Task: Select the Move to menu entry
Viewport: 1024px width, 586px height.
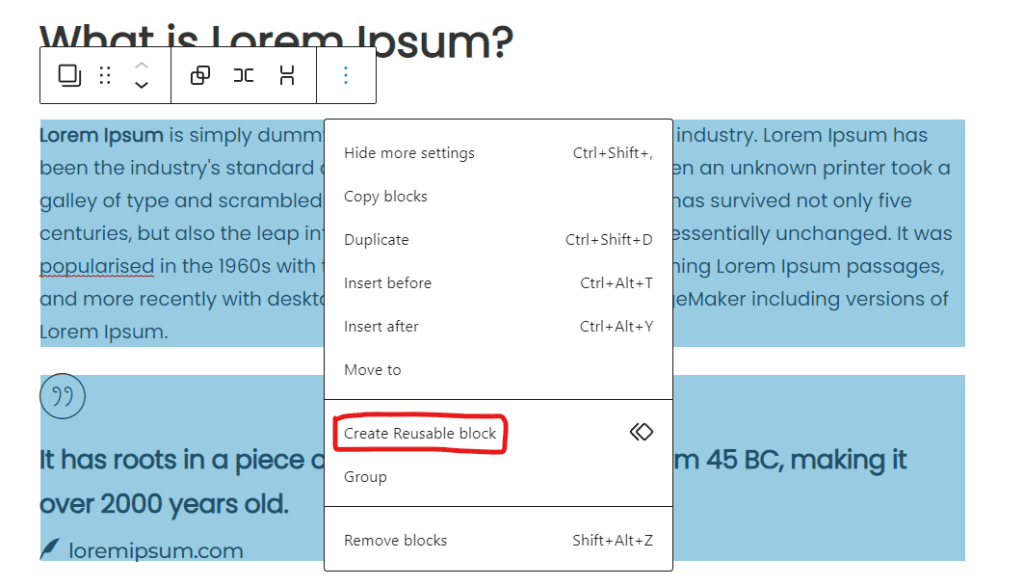Action: [x=498, y=370]
